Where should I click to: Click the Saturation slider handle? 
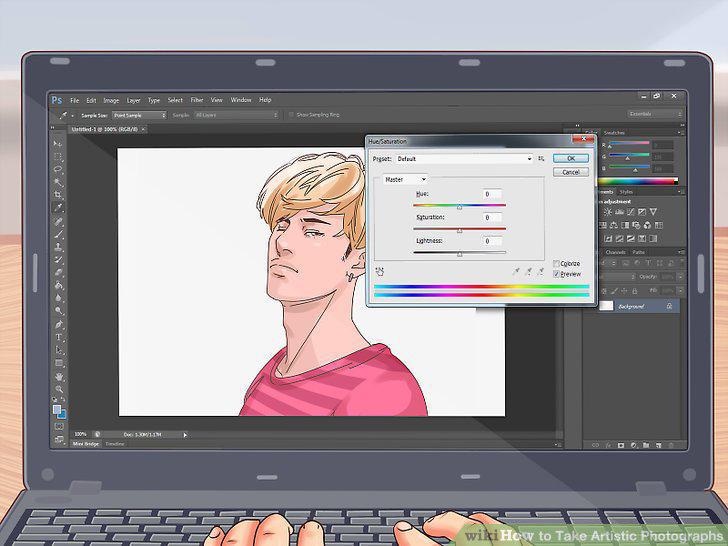tap(459, 231)
